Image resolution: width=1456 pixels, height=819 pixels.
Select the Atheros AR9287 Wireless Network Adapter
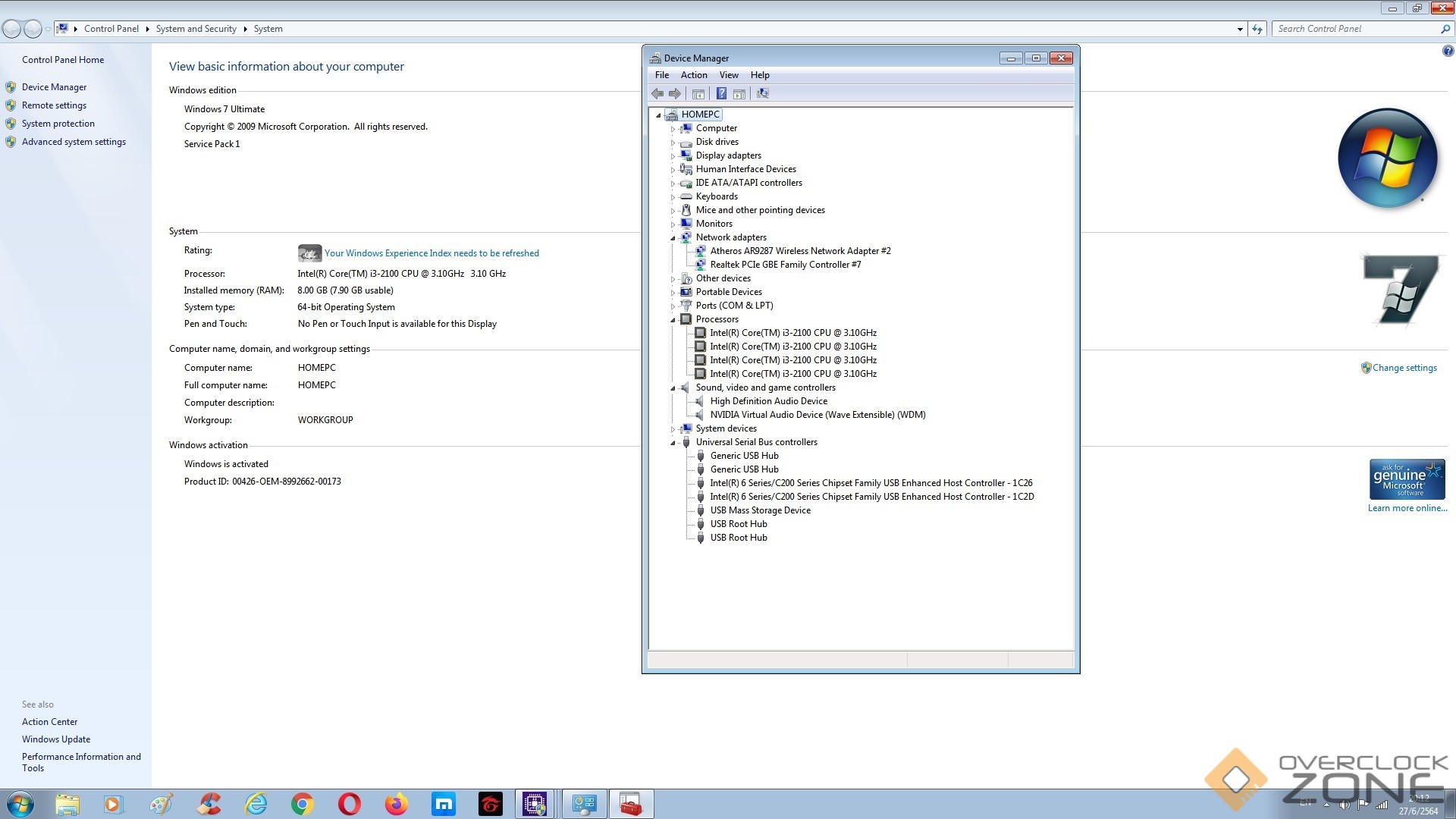click(800, 251)
